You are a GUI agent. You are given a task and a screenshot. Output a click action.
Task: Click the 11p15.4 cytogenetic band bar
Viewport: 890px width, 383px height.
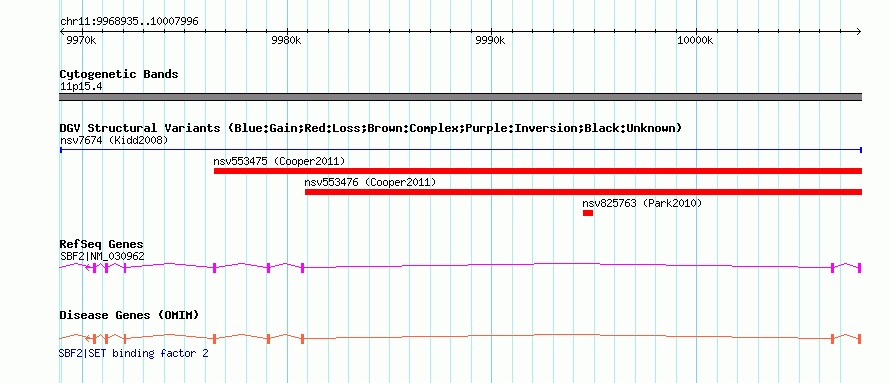tap(461, 97)
